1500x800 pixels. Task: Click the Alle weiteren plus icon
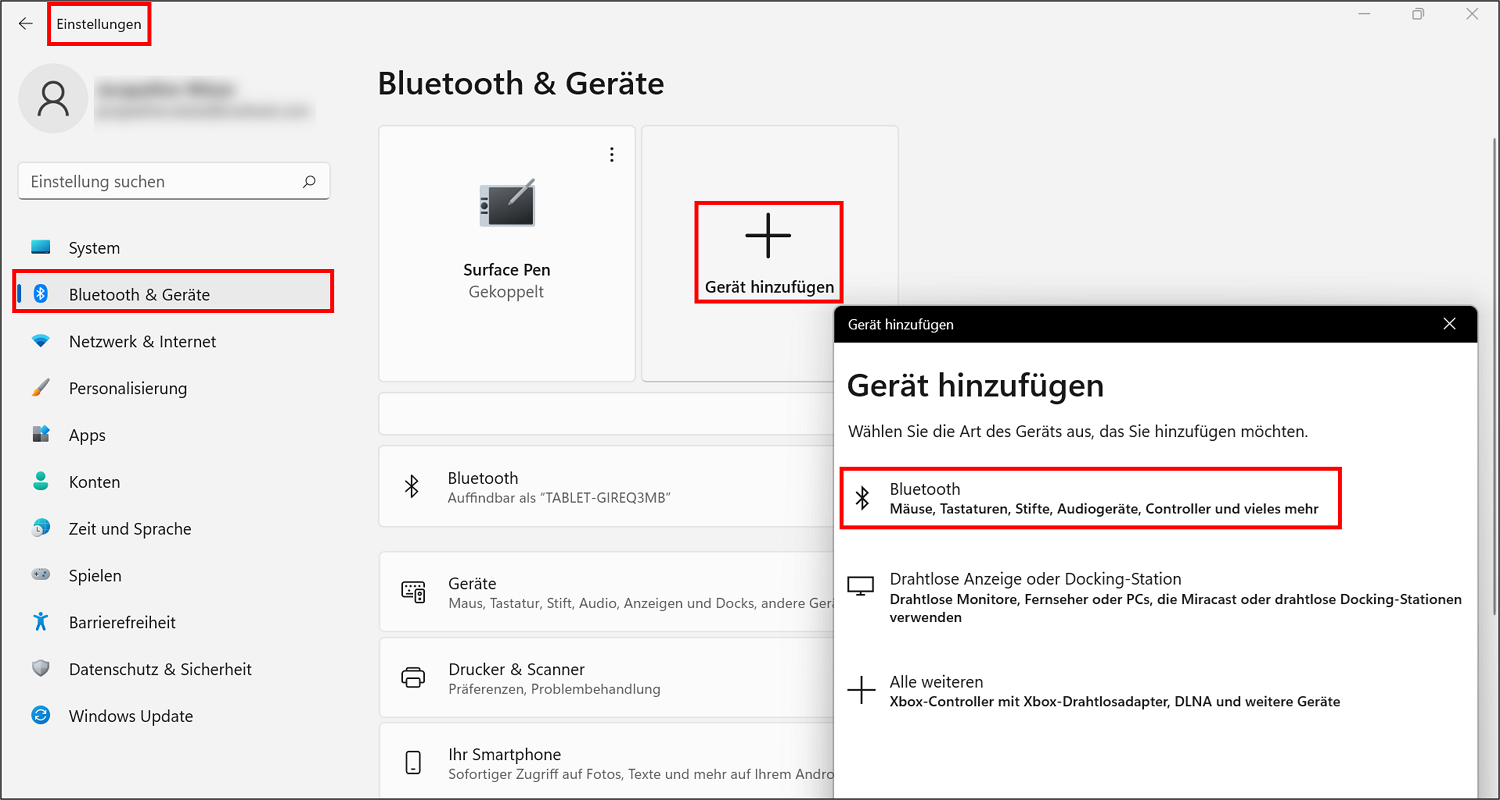coord(861,690)
